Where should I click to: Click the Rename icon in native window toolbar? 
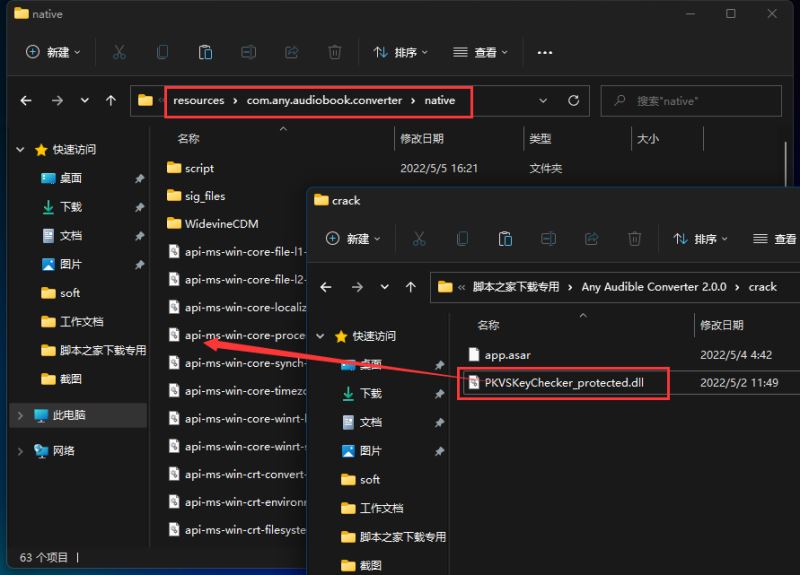click(x=248, y=52)
